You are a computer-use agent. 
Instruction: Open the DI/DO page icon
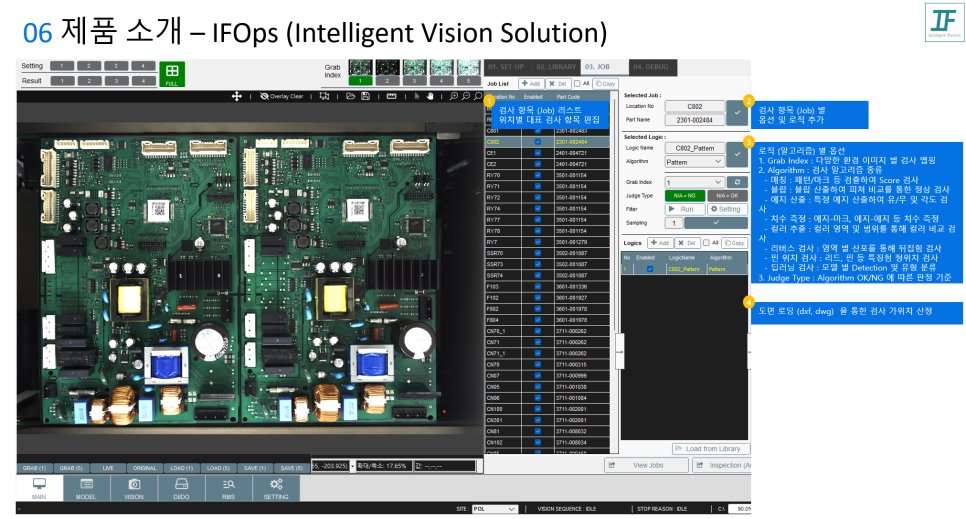[x=181, y=488]
